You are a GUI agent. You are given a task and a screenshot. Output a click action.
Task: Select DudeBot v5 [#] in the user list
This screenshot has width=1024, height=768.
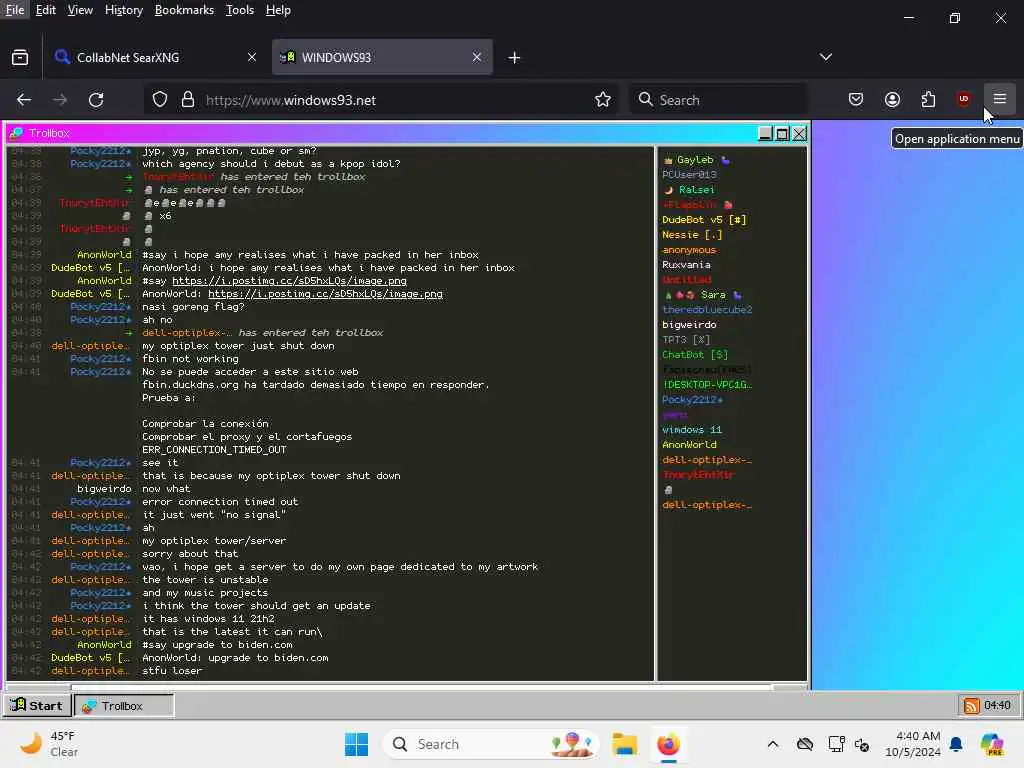704,219
